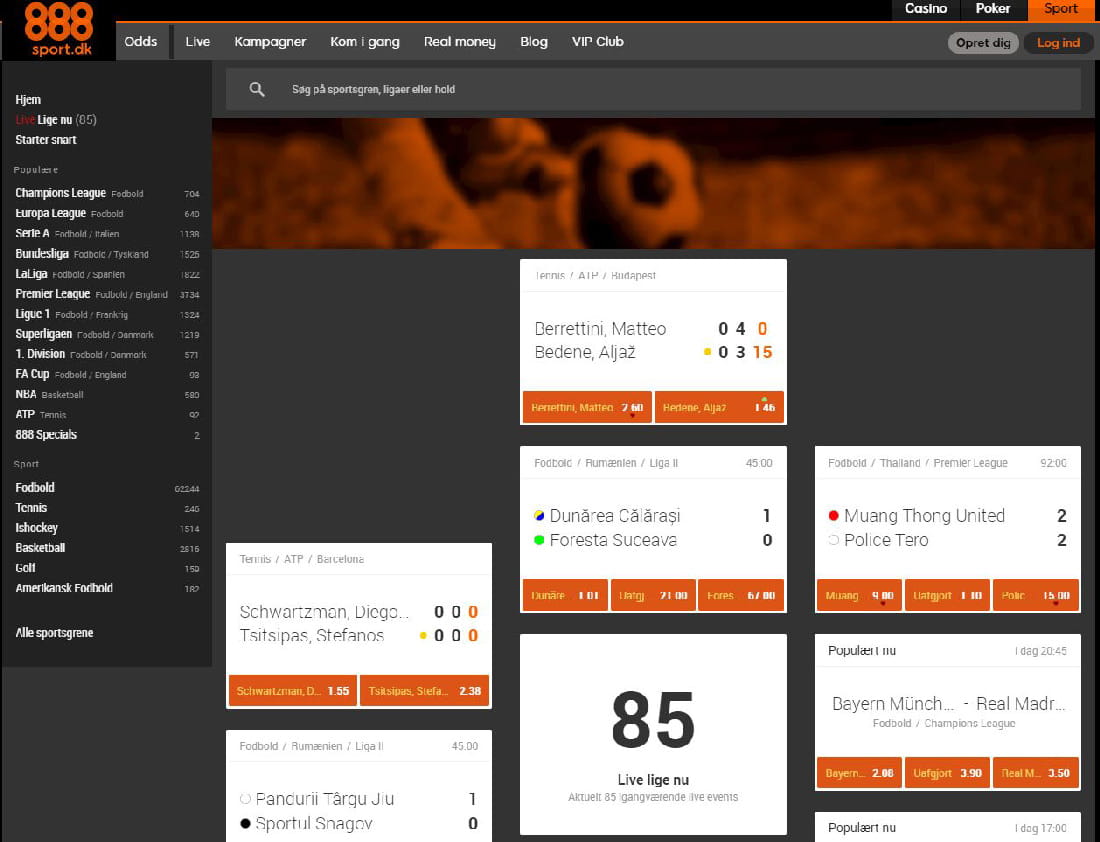
Task: Bet on Berrettini, Matteo odds button
Action: [x=587, y=407]
